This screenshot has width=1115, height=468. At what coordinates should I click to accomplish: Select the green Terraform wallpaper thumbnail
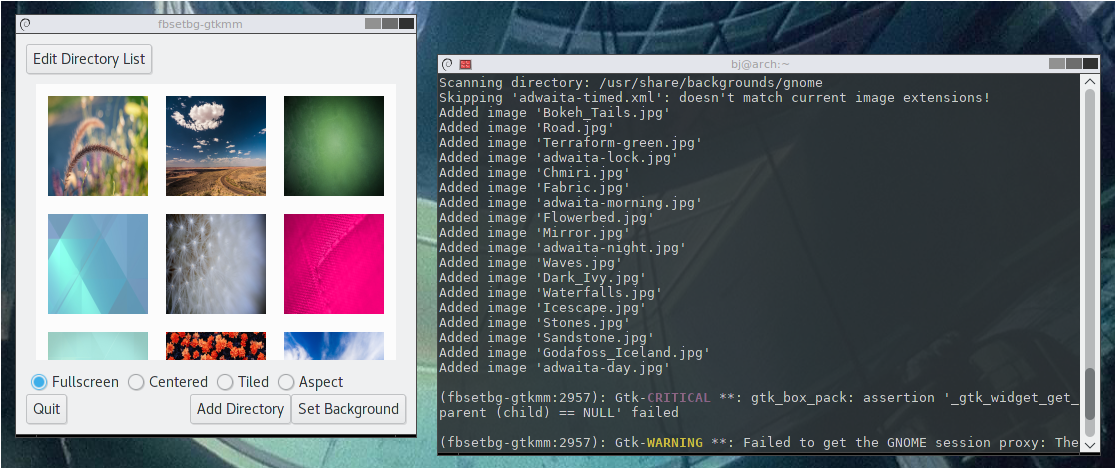(x=334, y=146)
